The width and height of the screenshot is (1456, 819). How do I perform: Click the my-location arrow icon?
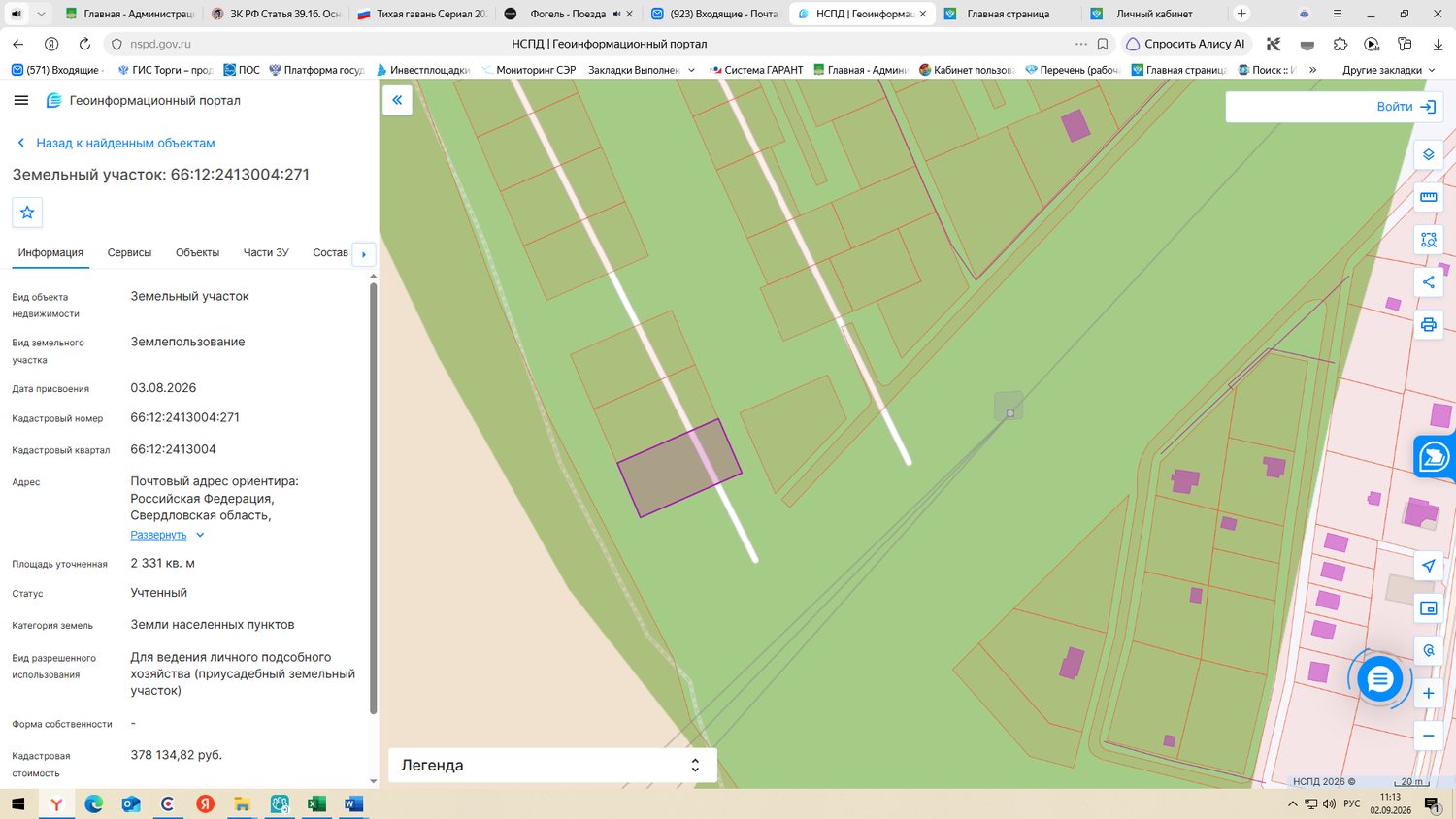tap(1428, 566)
